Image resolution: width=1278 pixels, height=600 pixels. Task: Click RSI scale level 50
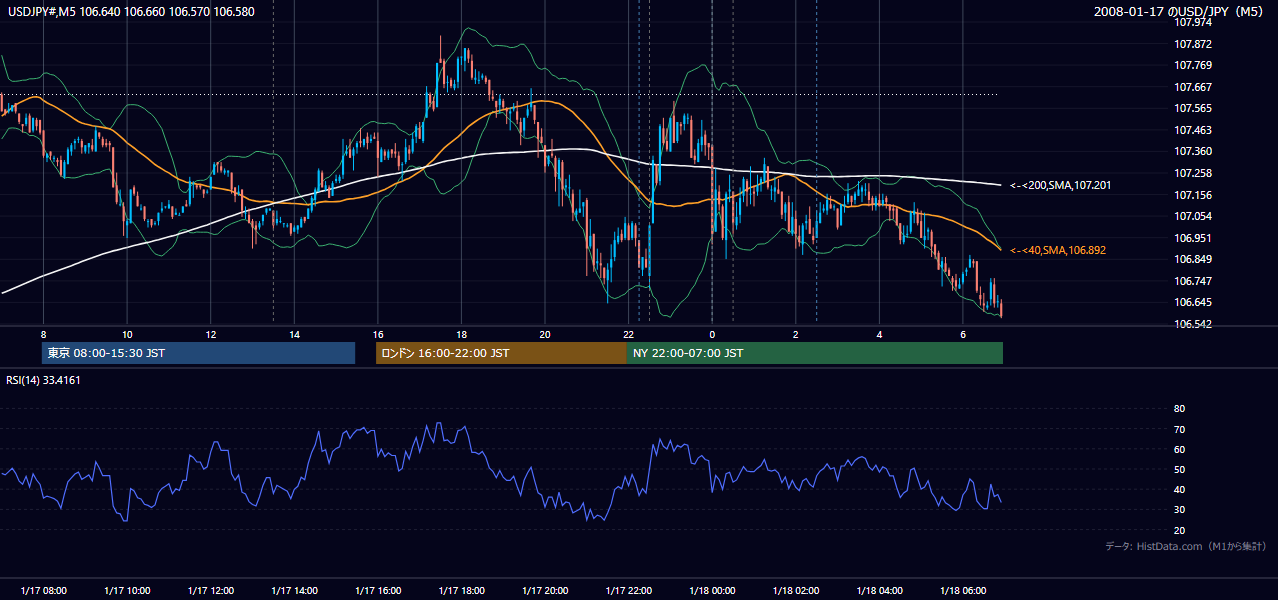(x=1179, y=469)
